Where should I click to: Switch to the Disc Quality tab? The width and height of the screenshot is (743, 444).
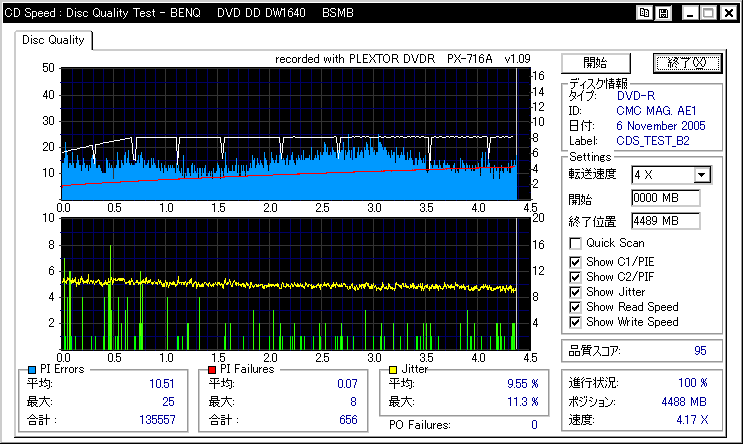tap(53, 40)
